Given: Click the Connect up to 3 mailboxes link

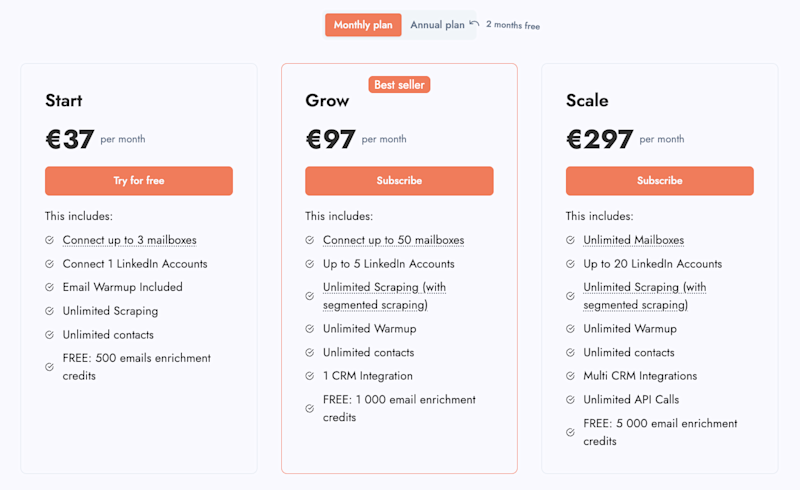Looking at the screenshot, I should tap(129, 240).
